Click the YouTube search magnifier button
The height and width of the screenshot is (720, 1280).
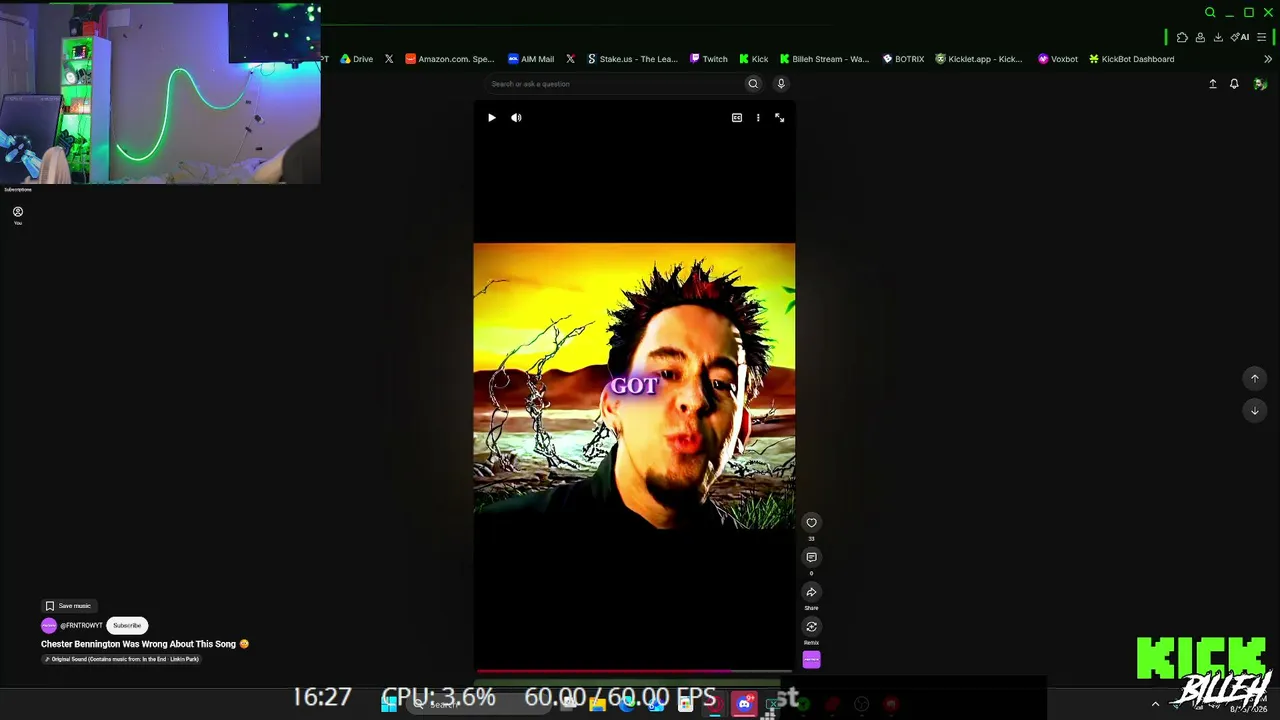point(753,84)
